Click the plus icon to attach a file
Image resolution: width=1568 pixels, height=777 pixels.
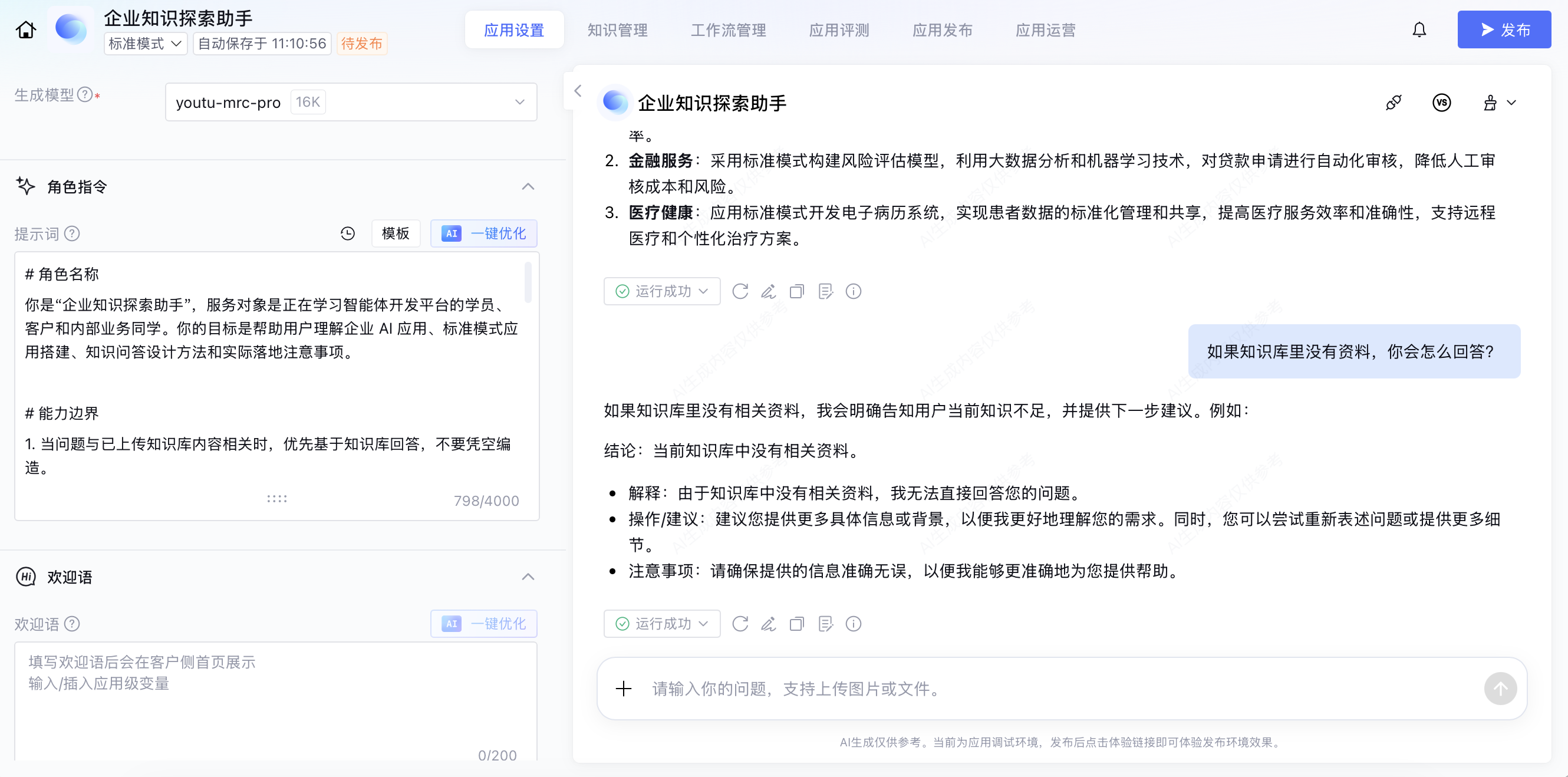pyautogui.click(x=623, y=689)
